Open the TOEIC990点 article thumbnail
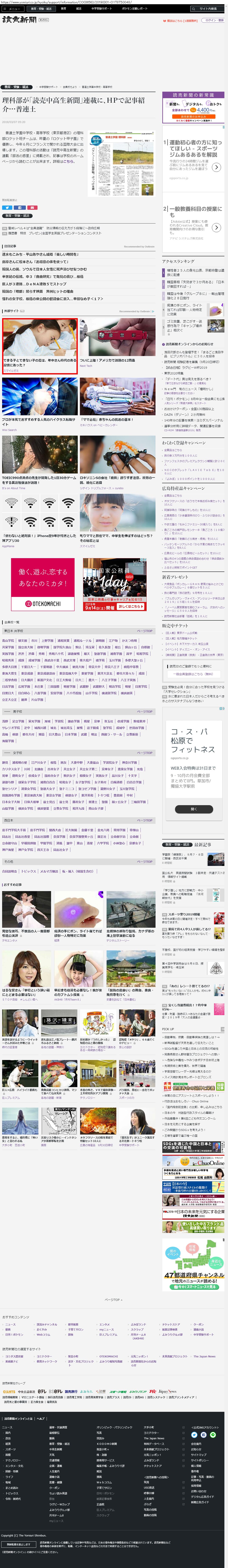Screen dimensions: 228x1568 (x=40, y=455)
